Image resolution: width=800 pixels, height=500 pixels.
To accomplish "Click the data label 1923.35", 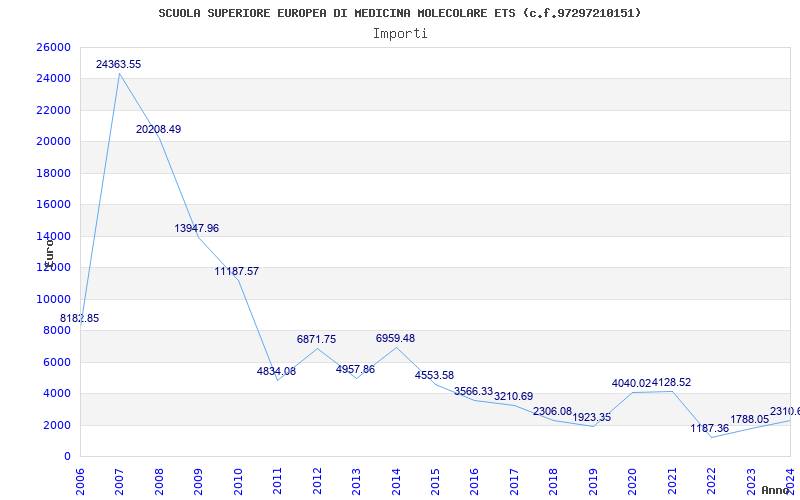I will [x=592, y=417].
